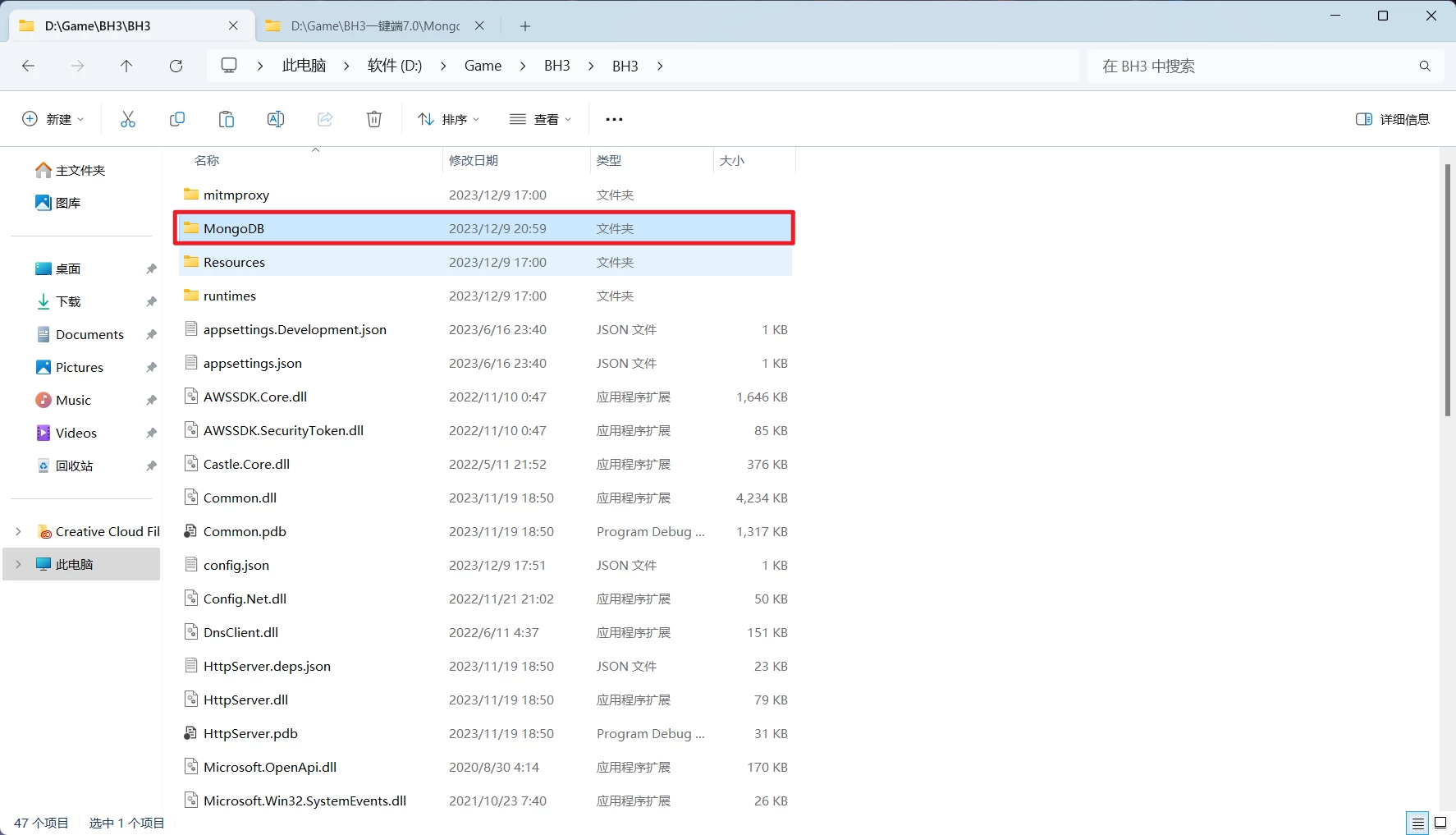The width and height of the screenshot is (1456, 835).
Task: Click the vertical scrollbar thumb
Action: click(x=1447, y=289)
